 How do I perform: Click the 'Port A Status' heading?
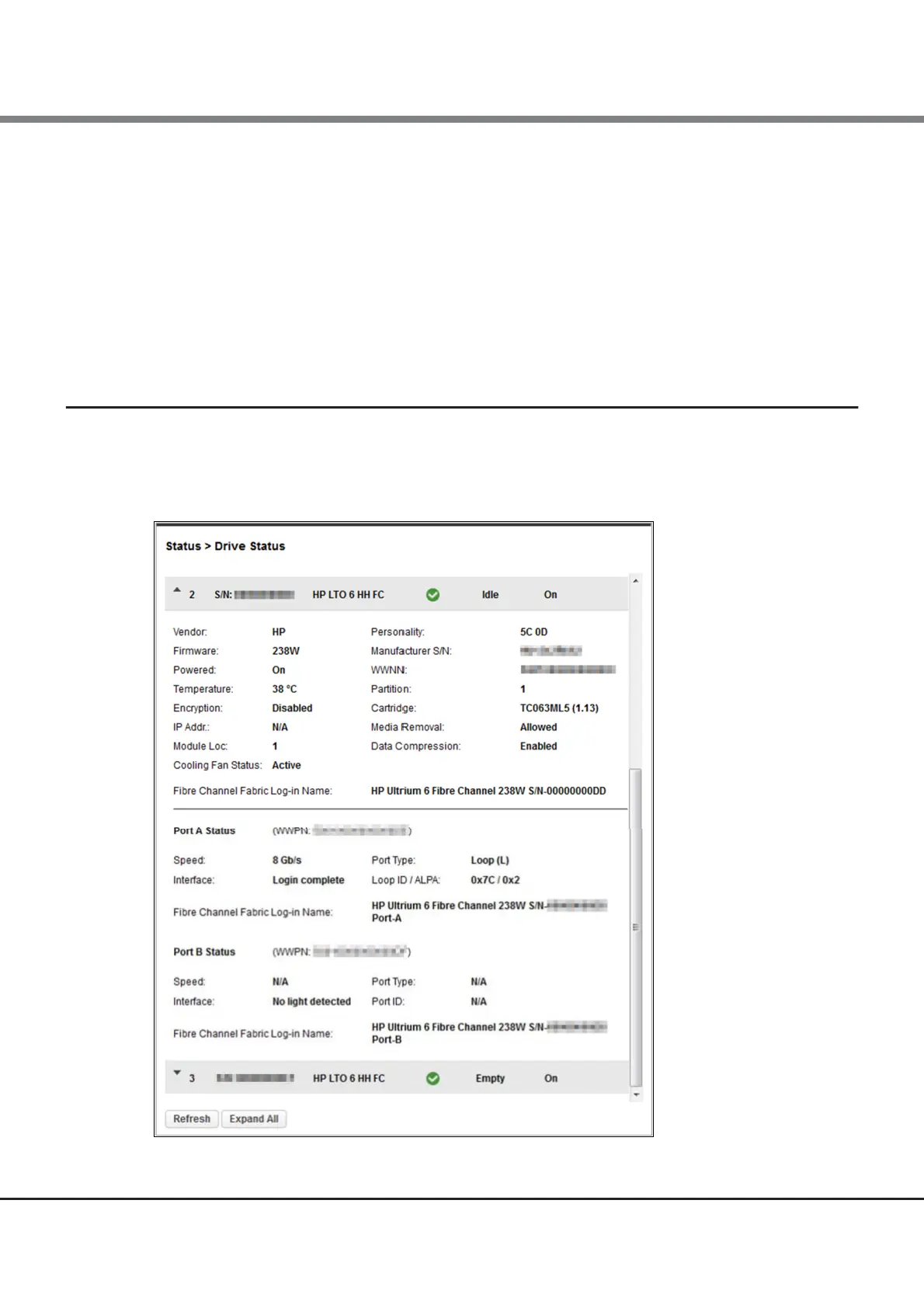pos(204,831)
